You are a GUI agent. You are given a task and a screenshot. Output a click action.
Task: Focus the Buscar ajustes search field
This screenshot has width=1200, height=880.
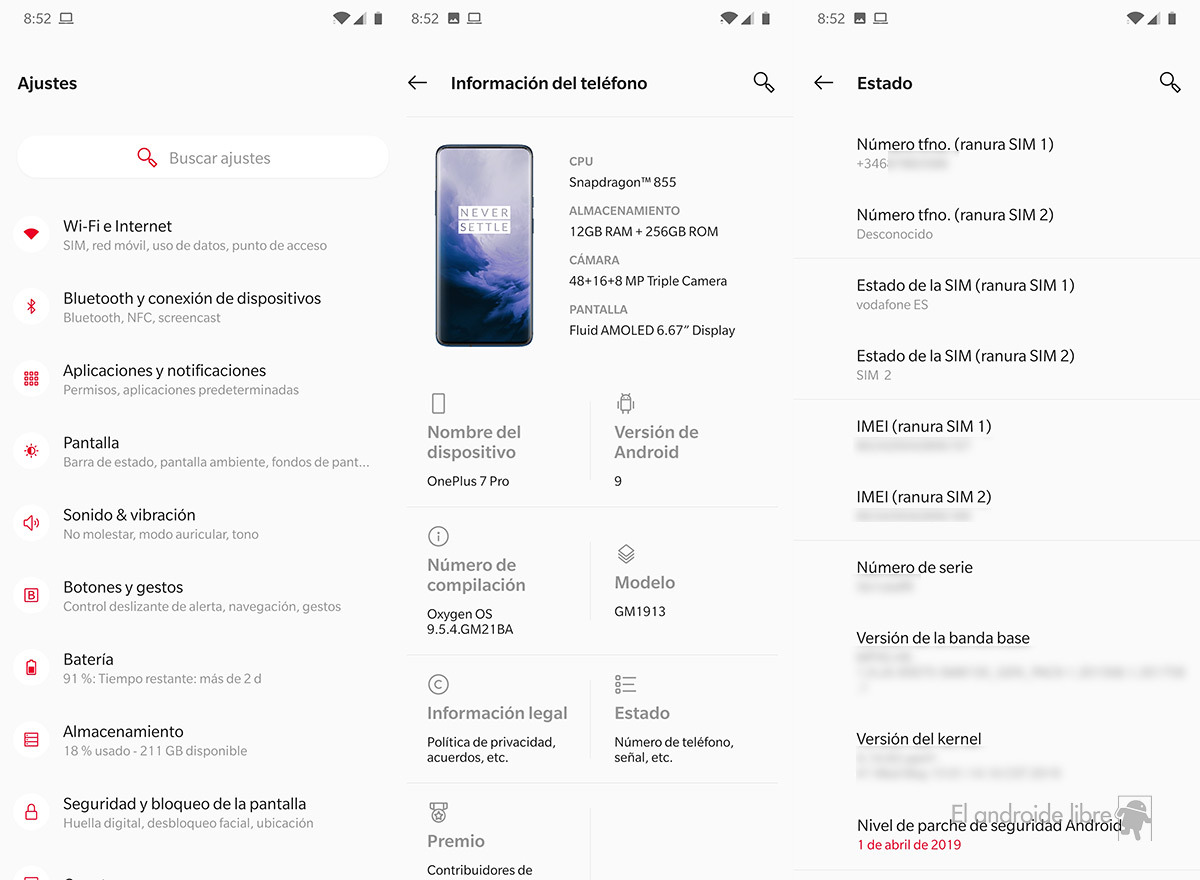203,157
